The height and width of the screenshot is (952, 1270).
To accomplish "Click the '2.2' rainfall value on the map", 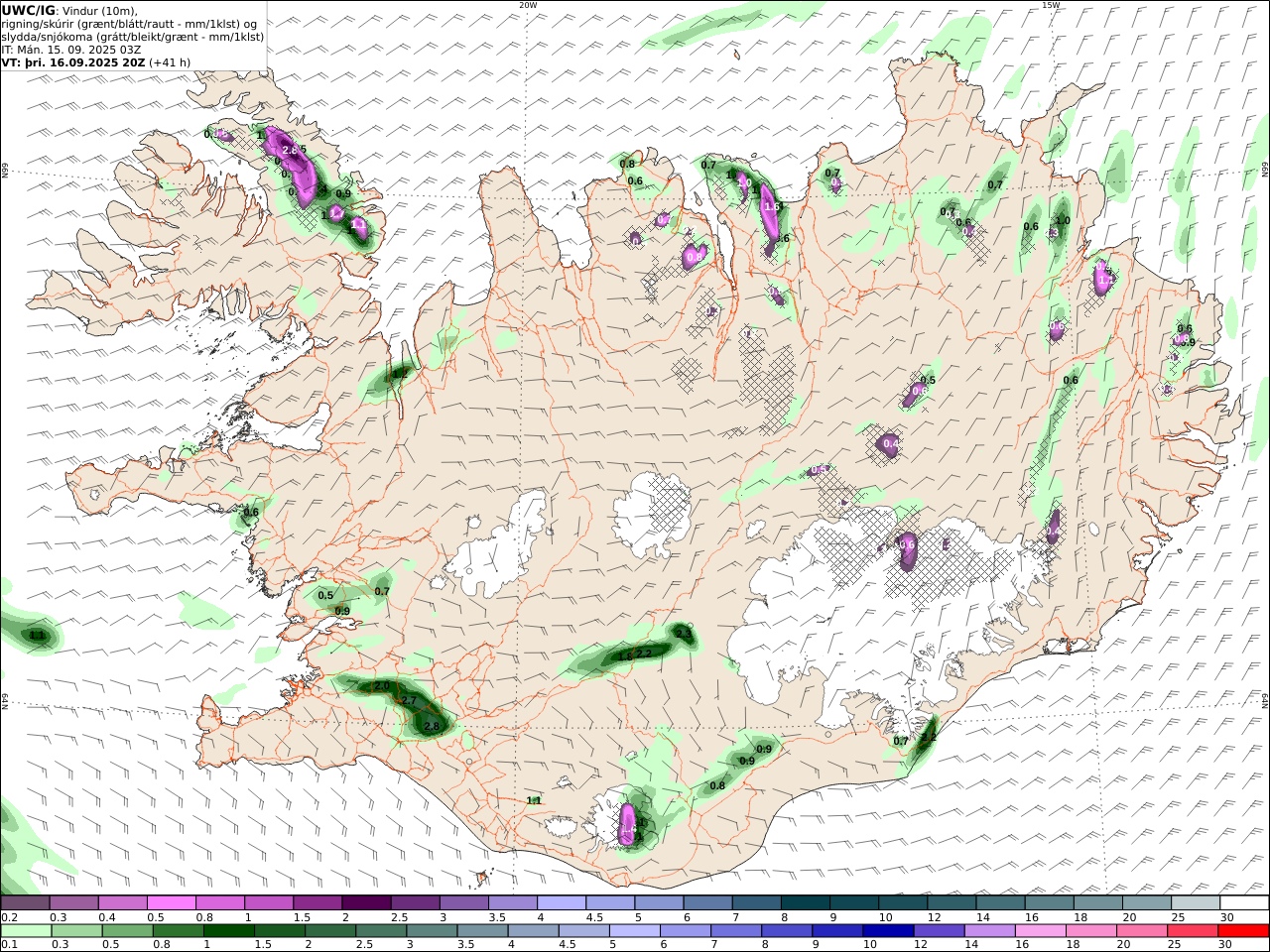I will (644, 654).
